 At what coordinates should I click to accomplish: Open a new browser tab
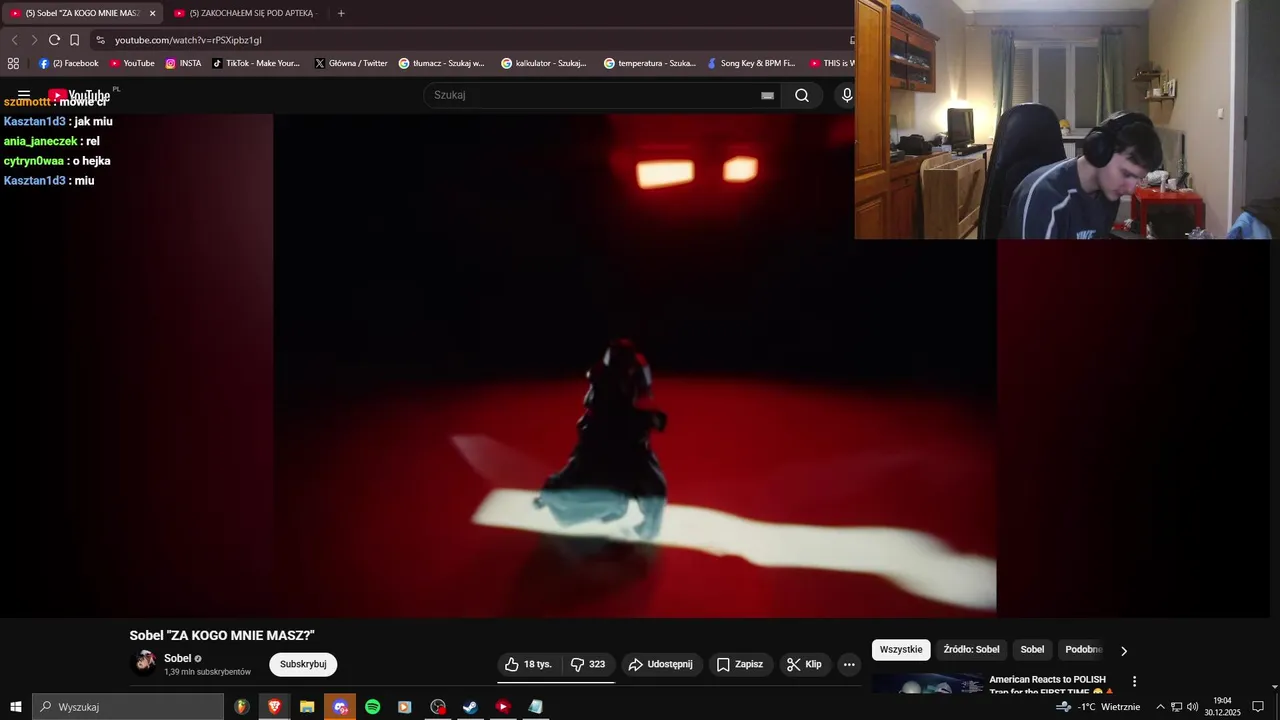pos(341,13)
